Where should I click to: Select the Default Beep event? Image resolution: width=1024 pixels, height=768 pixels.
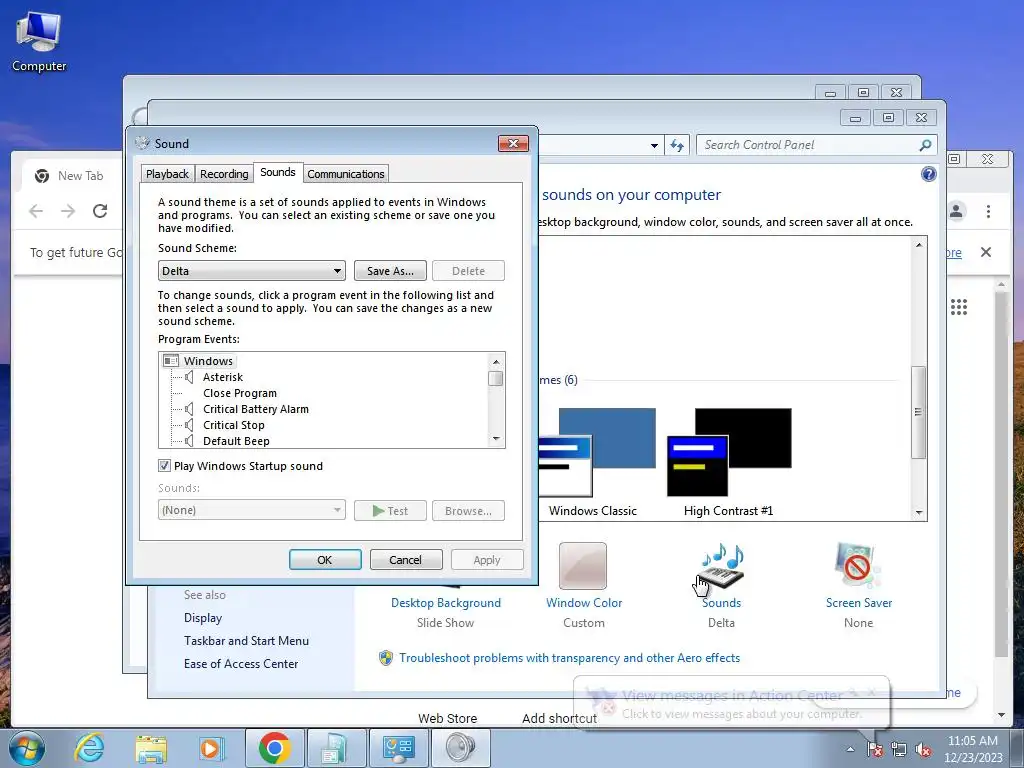coord(236,441)
